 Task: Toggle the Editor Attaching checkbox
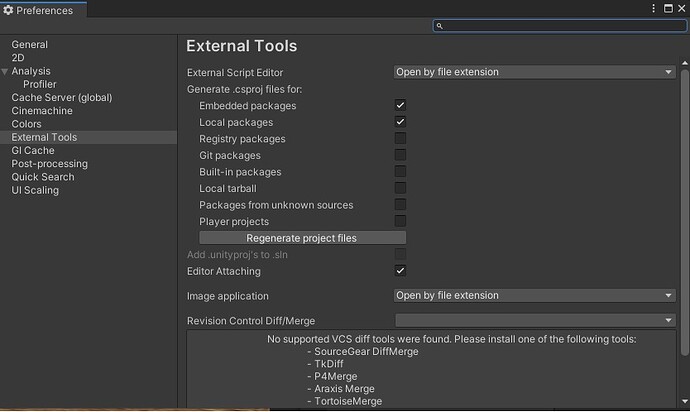[x=400, y=271]
